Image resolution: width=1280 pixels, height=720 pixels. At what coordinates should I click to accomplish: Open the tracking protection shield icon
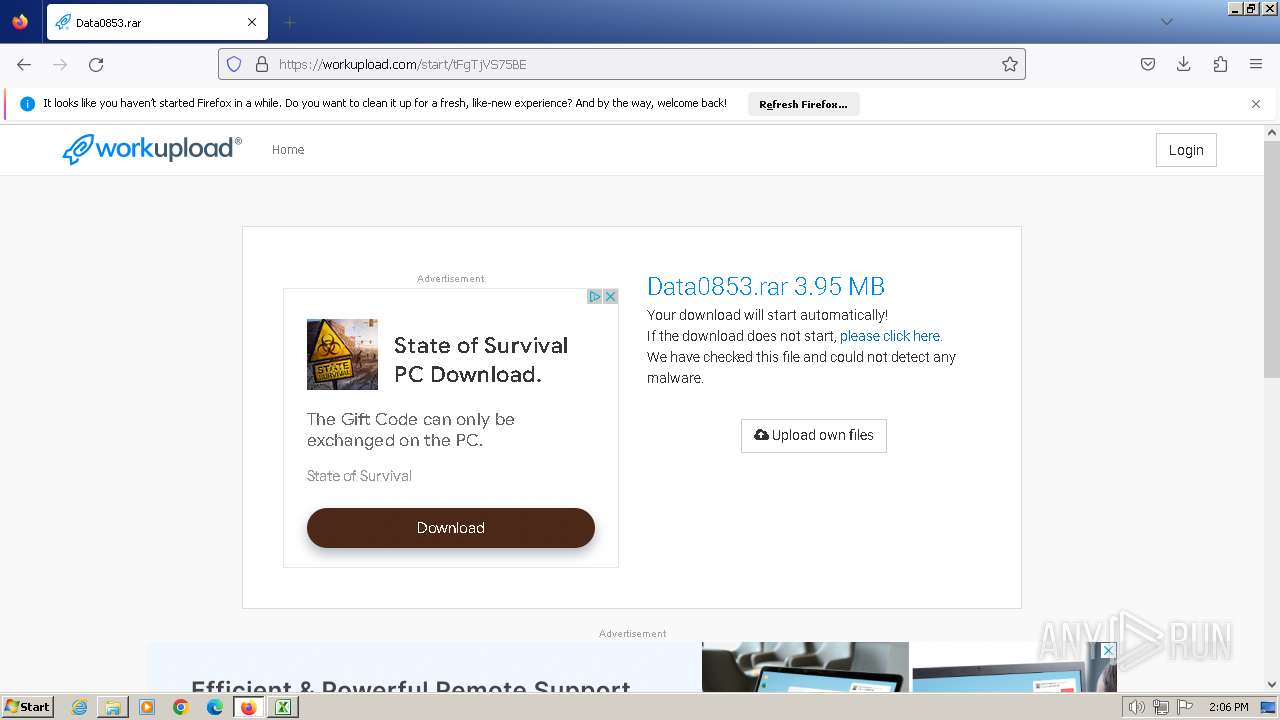pos(234,64)
